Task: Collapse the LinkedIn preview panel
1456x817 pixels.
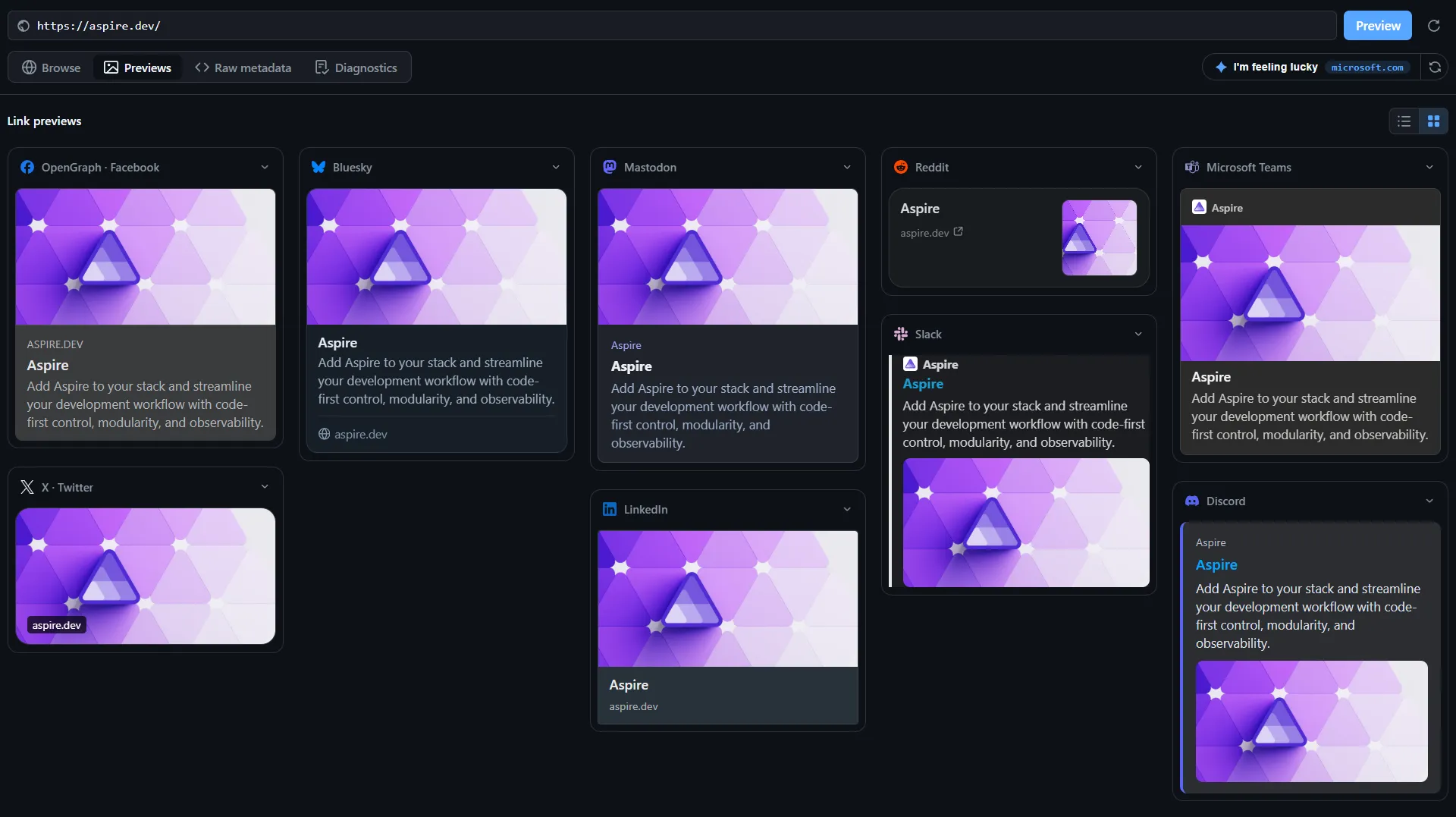Action: [x=847, y=509]
